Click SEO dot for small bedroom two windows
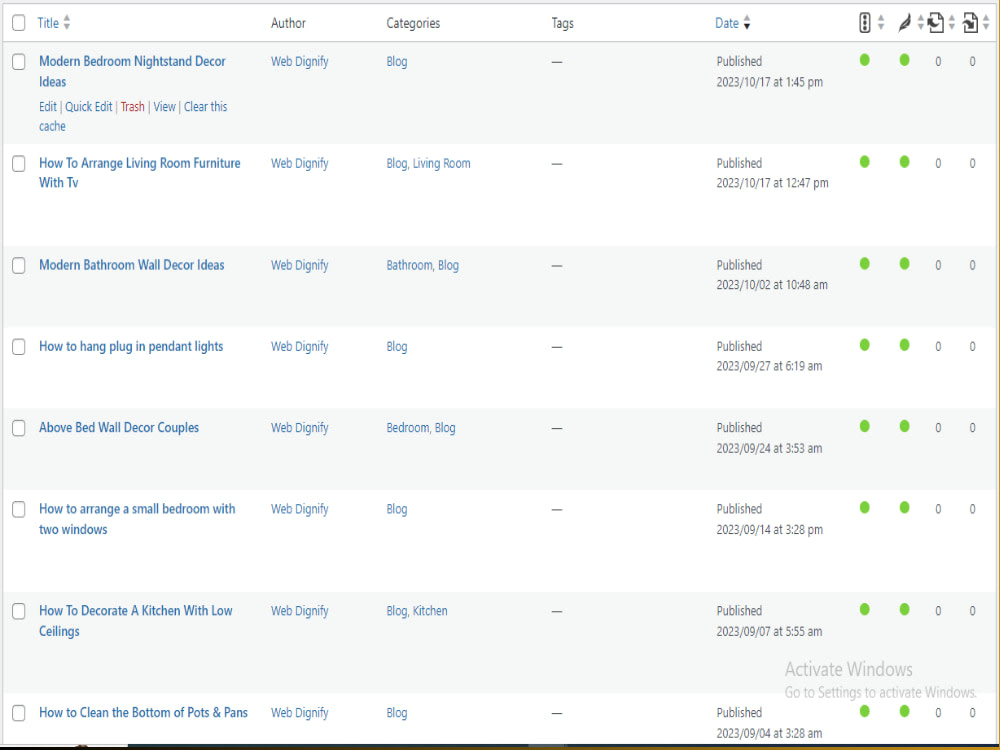Image resolution: width=1000 pixels, height=750 pixels. tap(864, 508)
